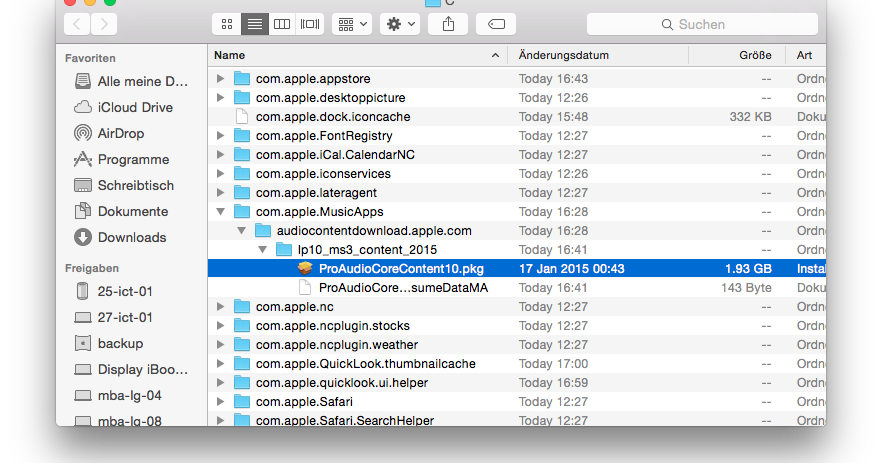Screen dimensions: 882x463
Task: Sort by Änderungsdatum column header
Action: pos(598,55)
